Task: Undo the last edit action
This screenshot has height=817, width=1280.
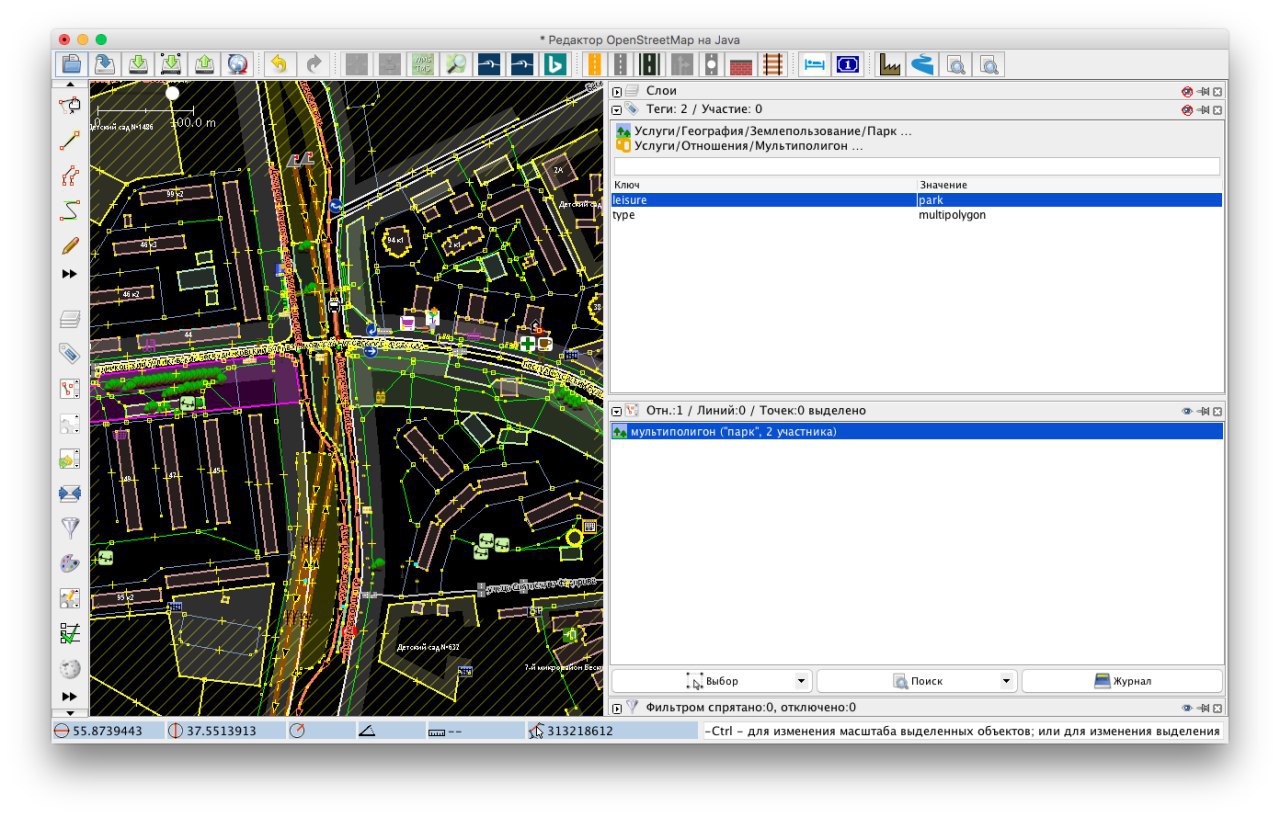Action: pos(279,64)
